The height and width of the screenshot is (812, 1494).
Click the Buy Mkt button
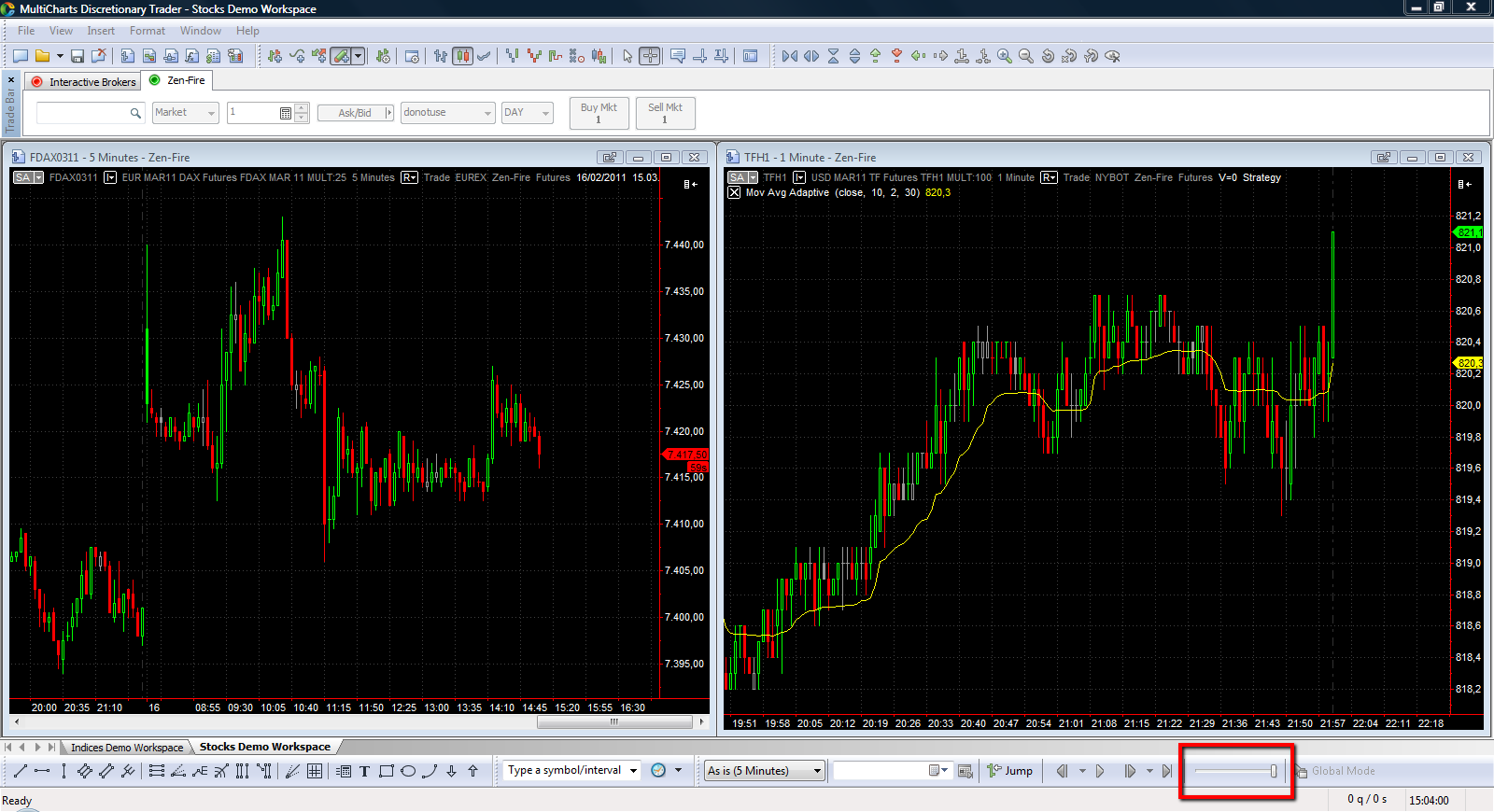point(599,113)
